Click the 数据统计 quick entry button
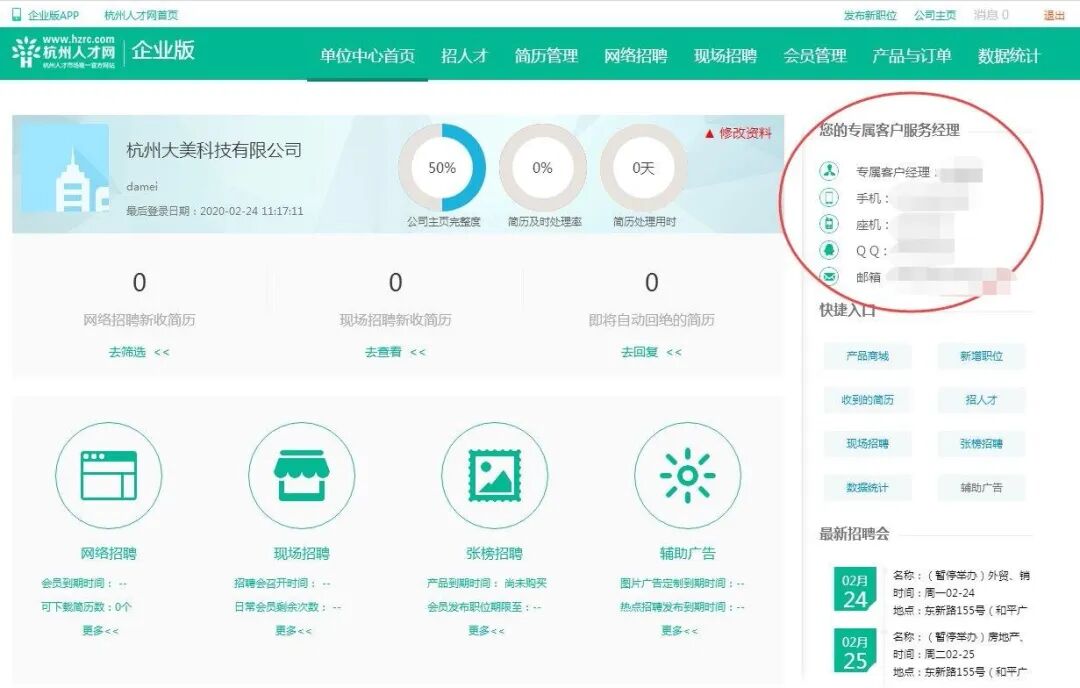Image resolution: width=1080 pixels, height=688 pixels. tap(868, 488)
